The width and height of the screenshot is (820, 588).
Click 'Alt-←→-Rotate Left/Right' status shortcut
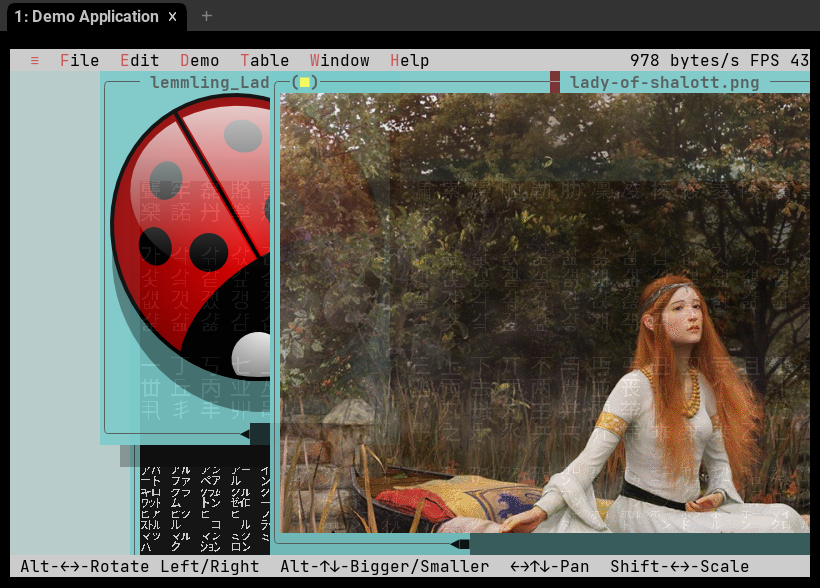[140, 567]
